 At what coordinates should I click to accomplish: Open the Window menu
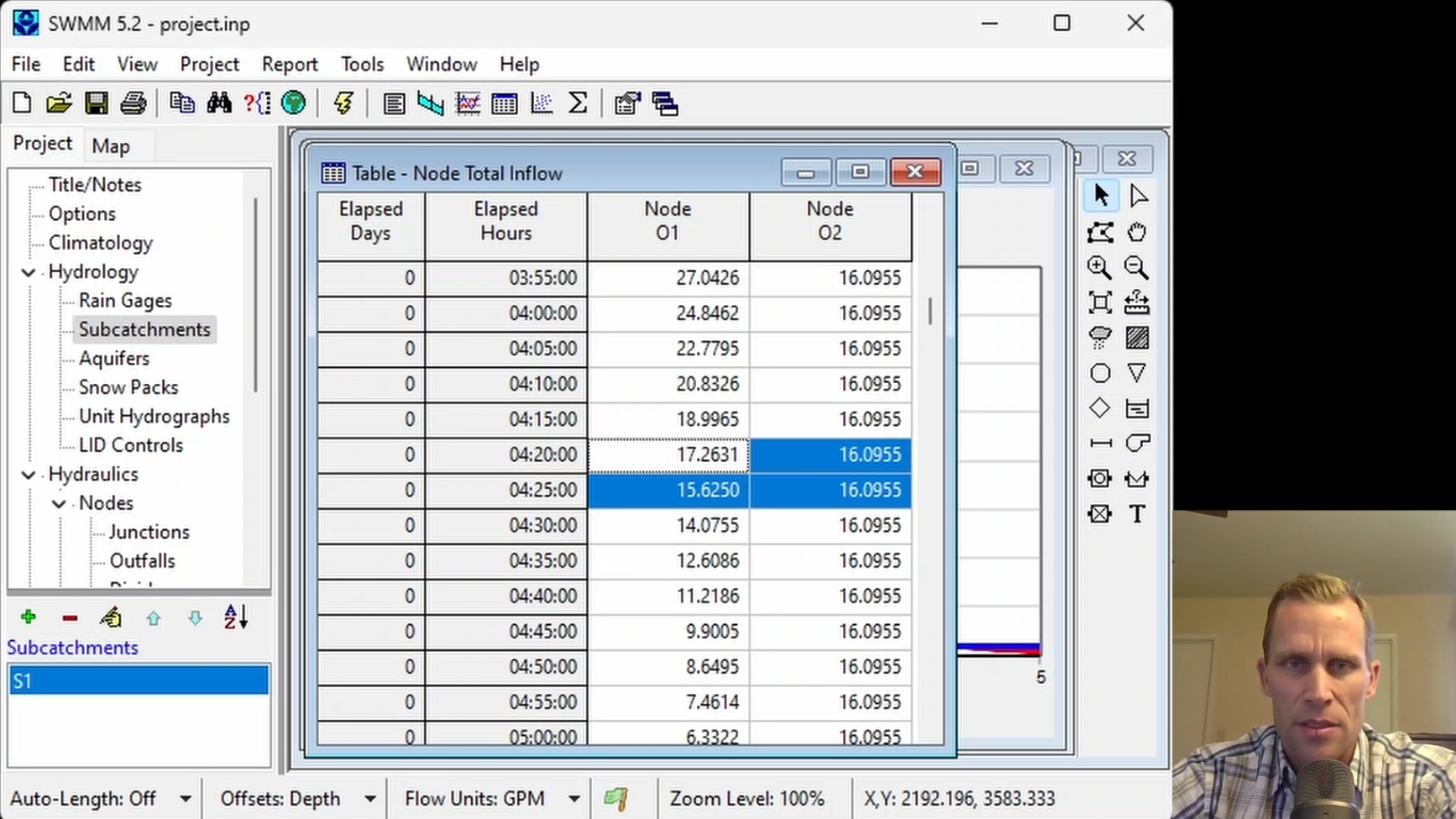442,65
